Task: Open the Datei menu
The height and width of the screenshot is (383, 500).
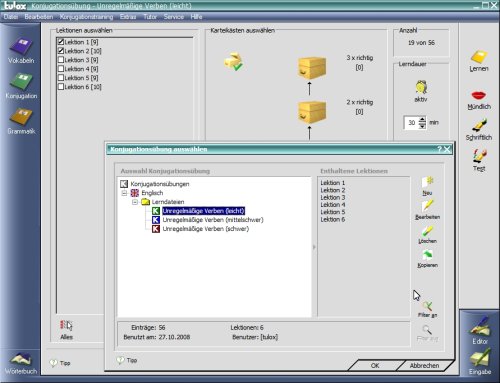Action: pyautogui.click(x=11, y=17)
